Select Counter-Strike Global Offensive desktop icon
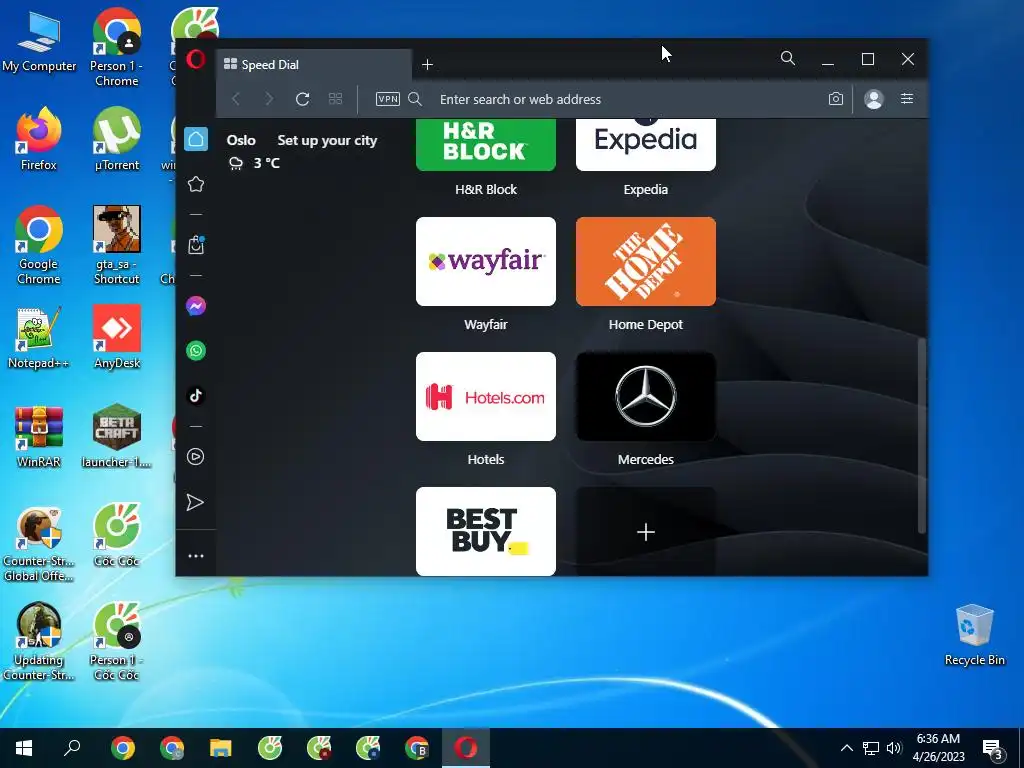This screenshot has height=768, width=1024. pos(39,543)
